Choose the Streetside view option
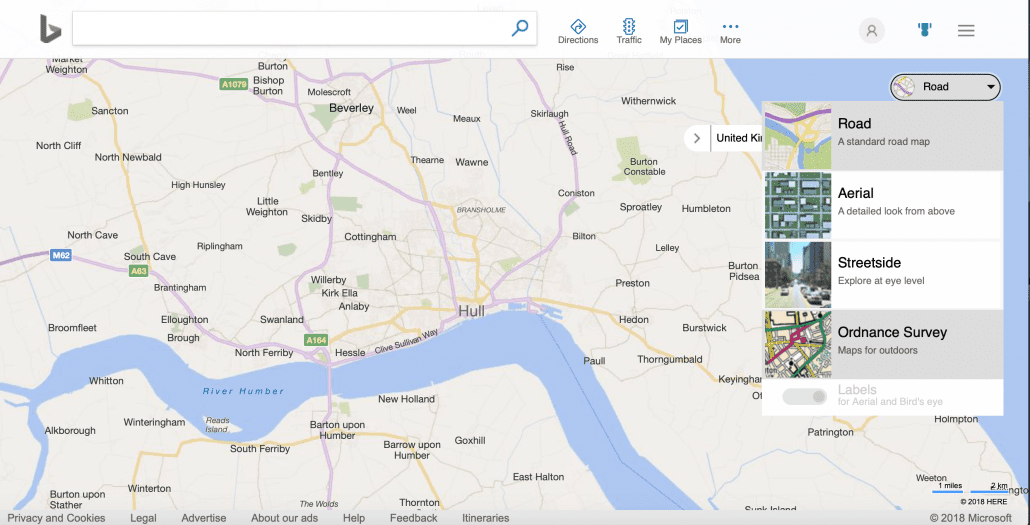 [x=883, y=274]
